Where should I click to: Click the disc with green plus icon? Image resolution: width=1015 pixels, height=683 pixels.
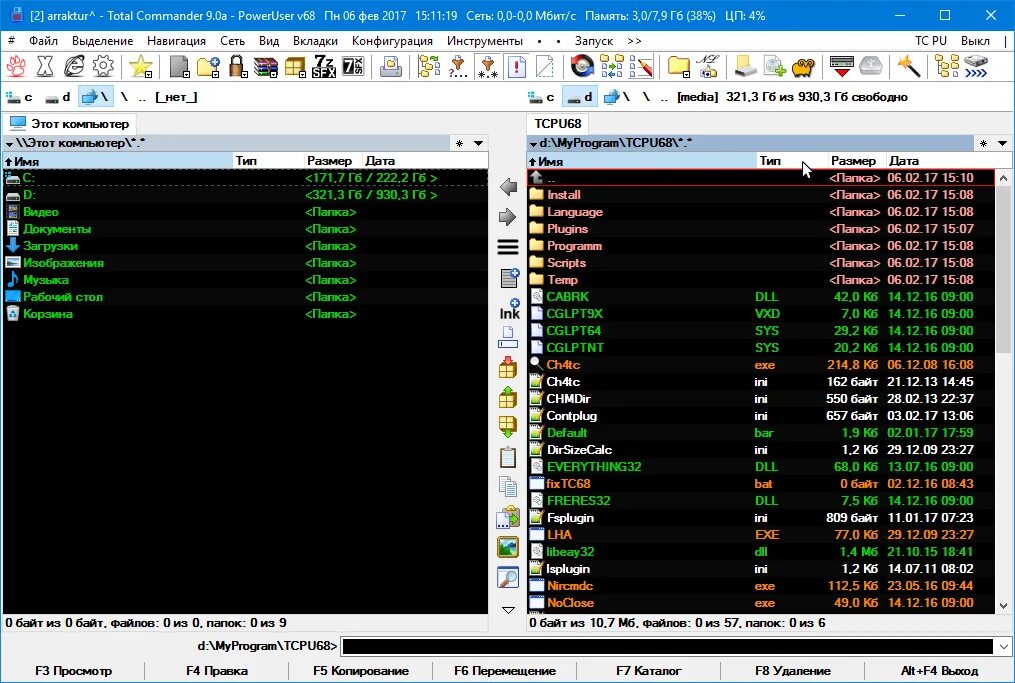coord(774,66)
